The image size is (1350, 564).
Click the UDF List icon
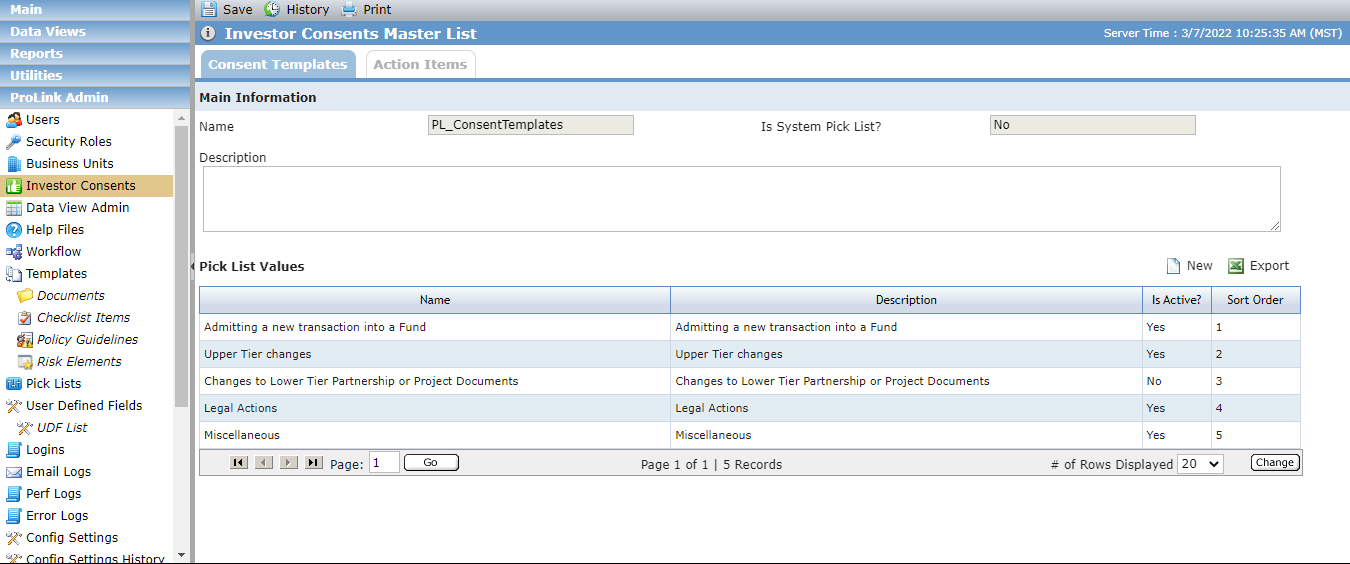click(25, 428)
